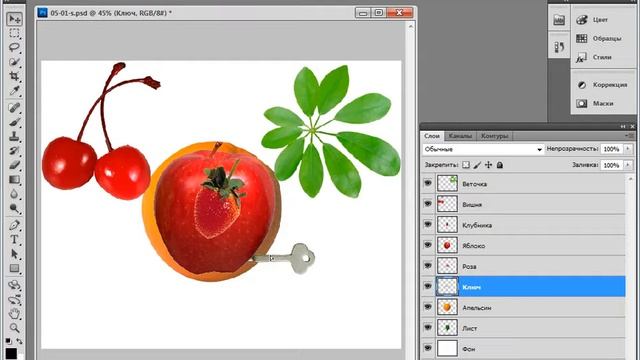Toggle lock all padlock icon

(500, 165)
